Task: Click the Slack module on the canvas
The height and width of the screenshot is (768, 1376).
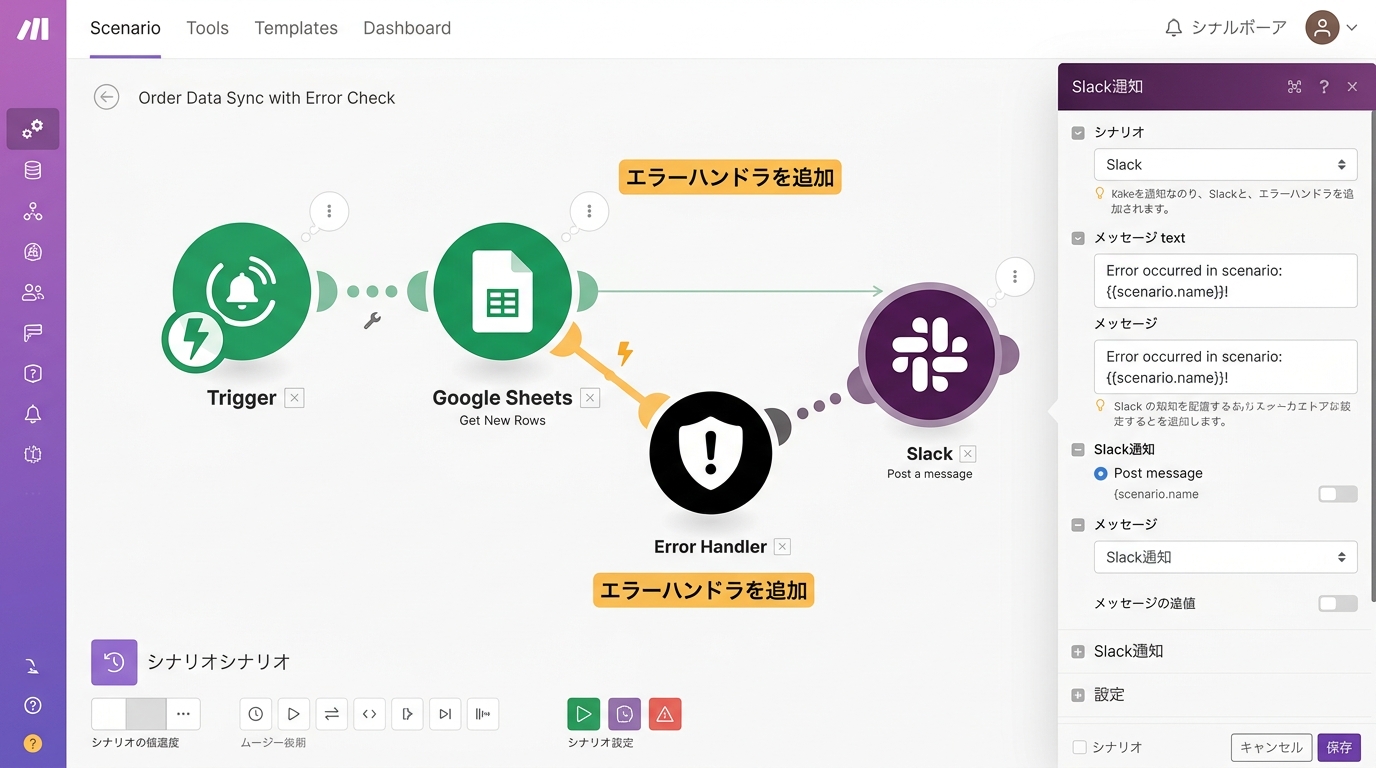Action: tap(929, 354)
